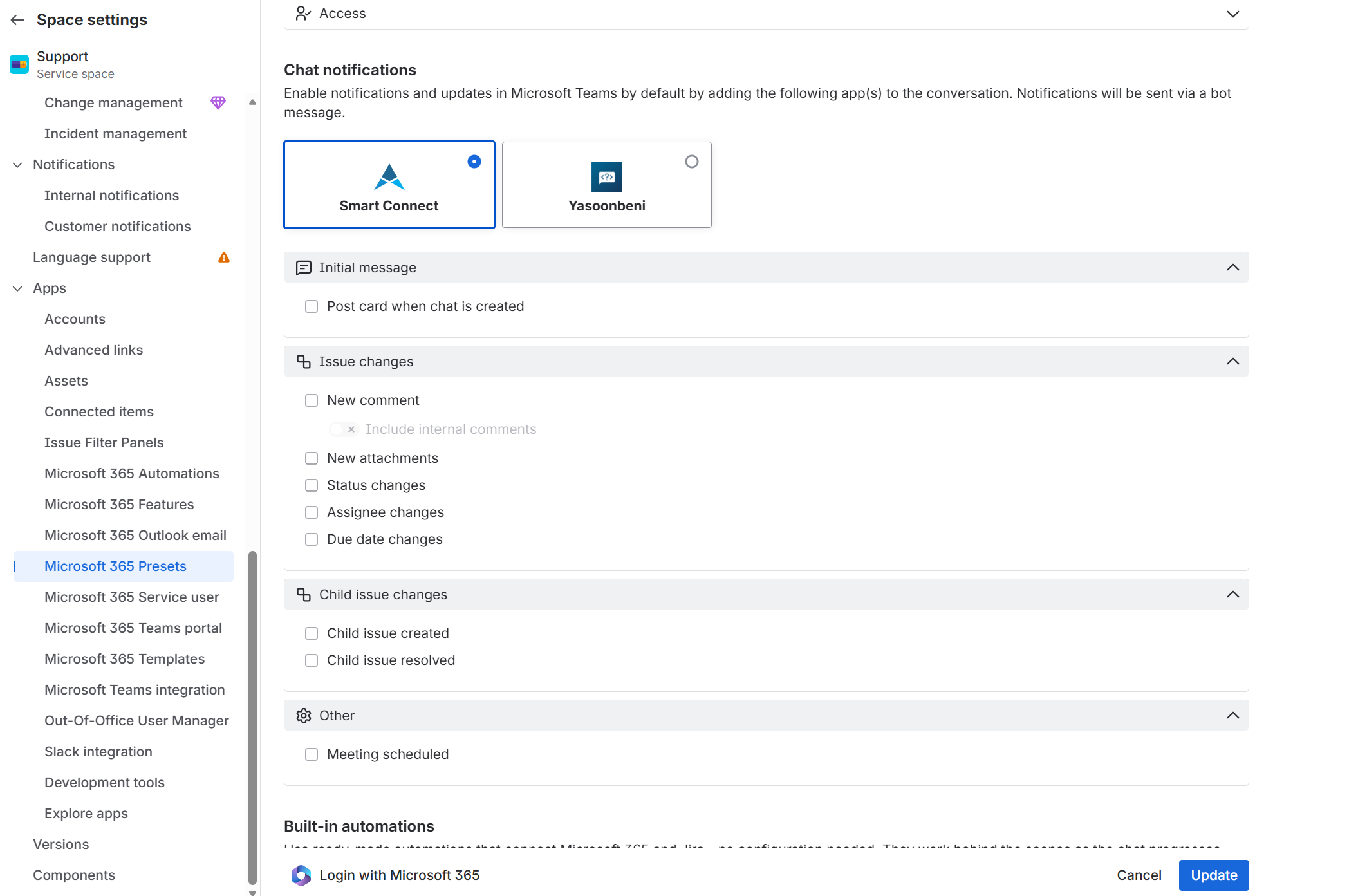Click the warning icon next to Language support
Screen dimensions: 1367x896
(x=224, y=257)
